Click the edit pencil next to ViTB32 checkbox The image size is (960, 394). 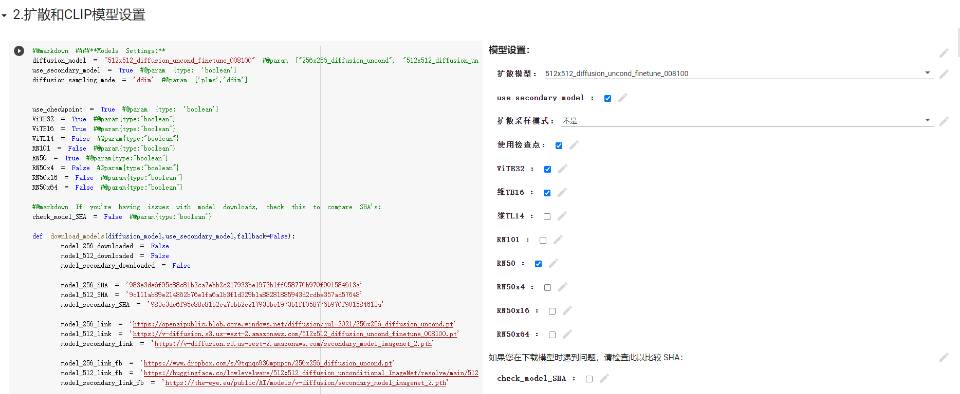(x=563, y=169)
